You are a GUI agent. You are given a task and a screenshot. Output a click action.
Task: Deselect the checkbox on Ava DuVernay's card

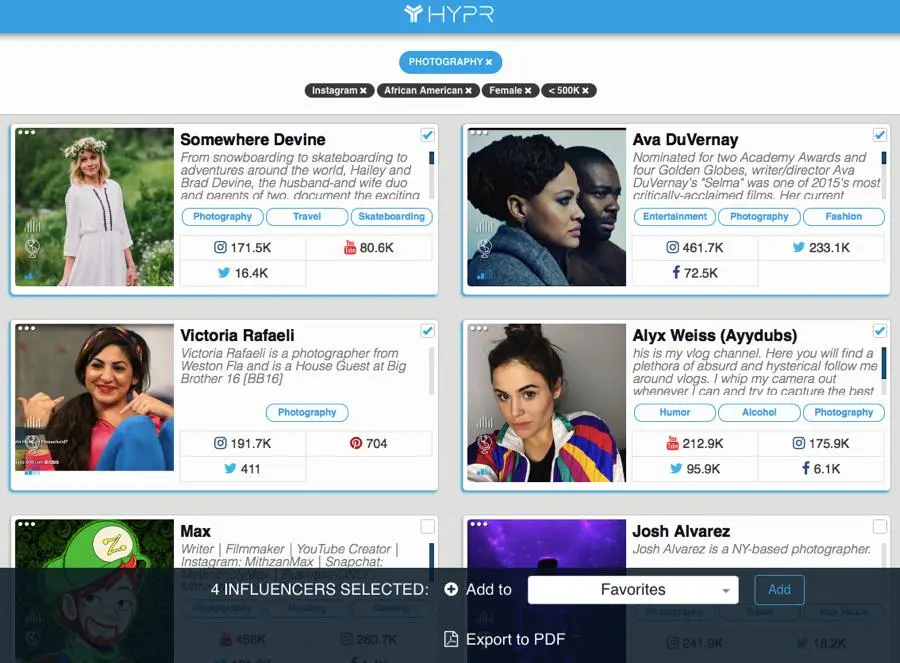pyautogui.click(x=879, y=134)
